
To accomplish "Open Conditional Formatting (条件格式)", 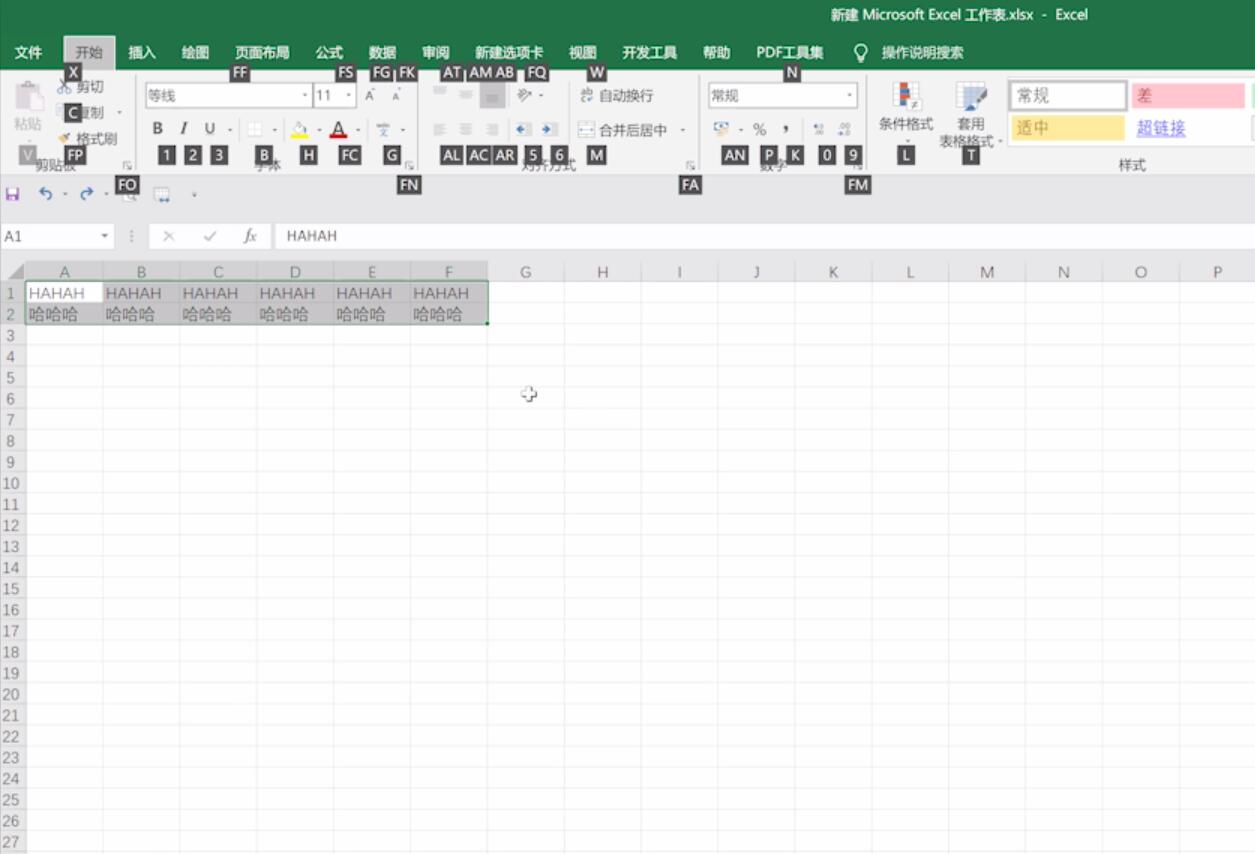I will tap(906, 112).
